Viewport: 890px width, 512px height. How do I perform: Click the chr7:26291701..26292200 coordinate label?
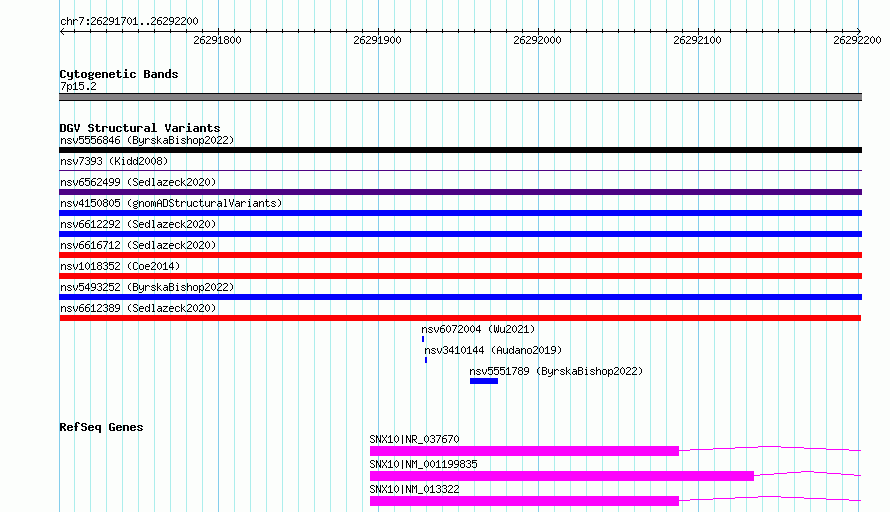coord(129,21)
